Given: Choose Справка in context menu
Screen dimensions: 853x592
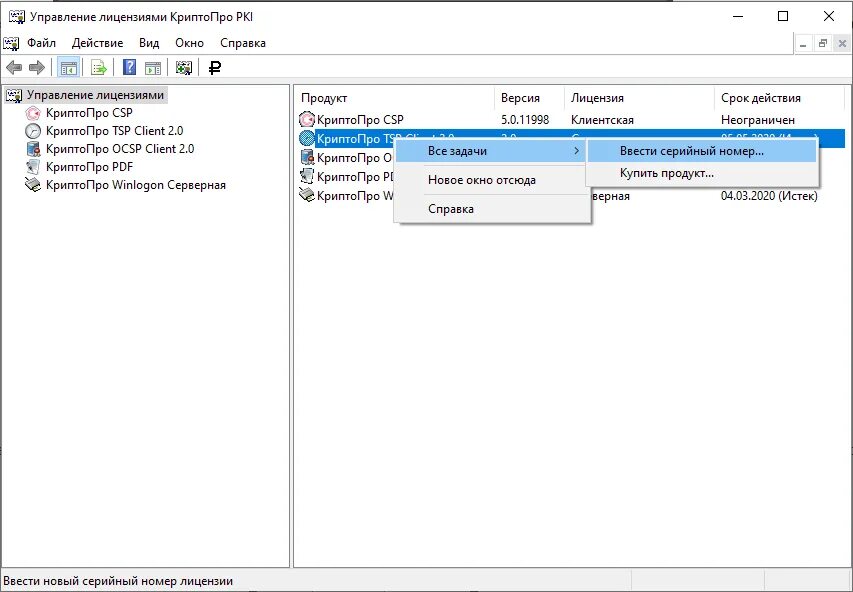Looking at the screenshot, I should click(x=492, y=209).
